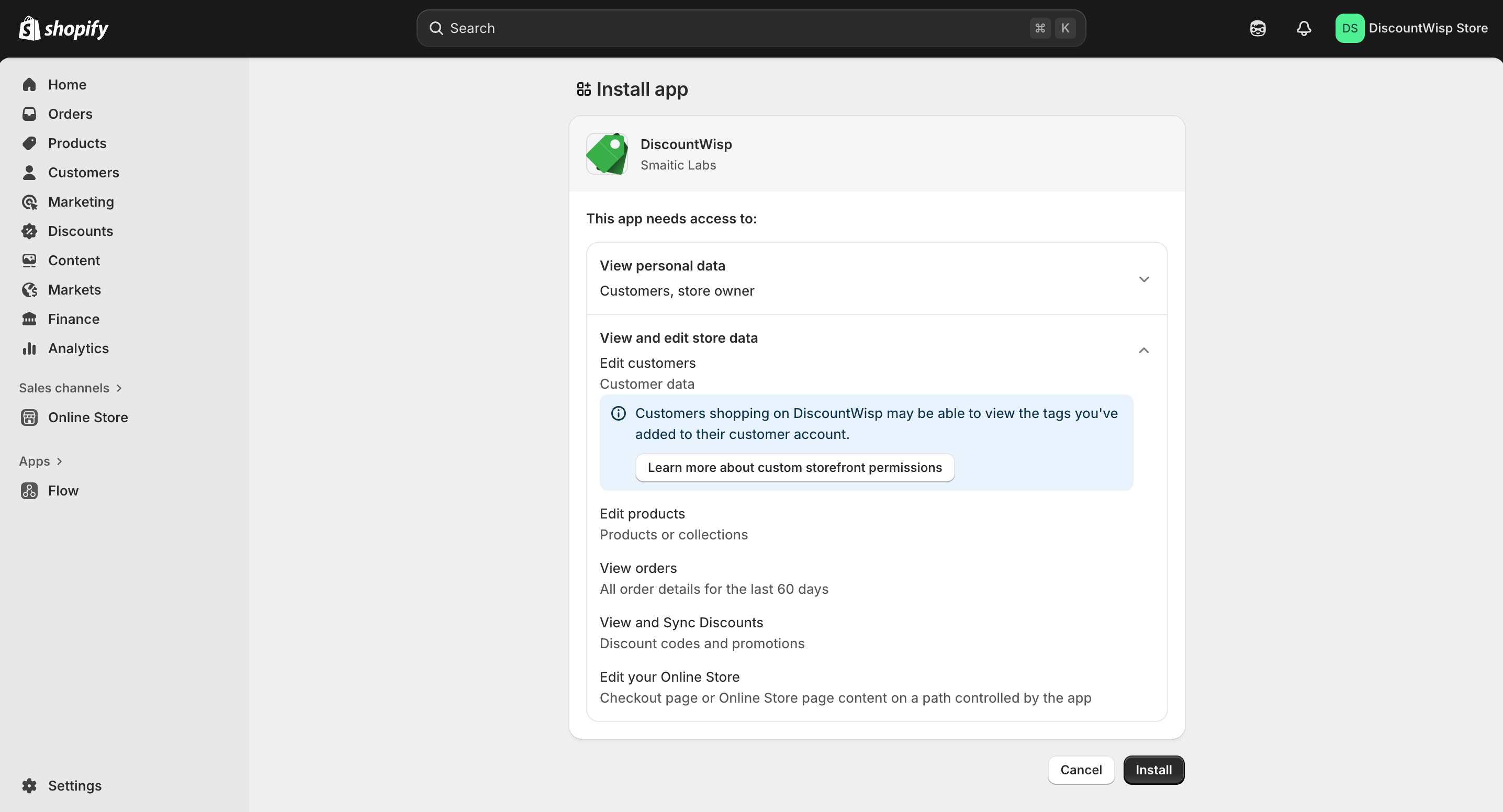Screen dimensions: 1503x812
Task: Click the Sidekick assistant icon
Action: tap(1258, 28)
